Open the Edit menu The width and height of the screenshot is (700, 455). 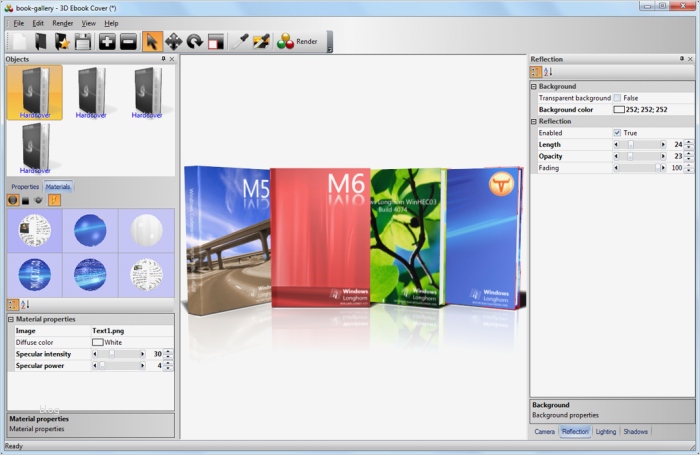(38, 23)
